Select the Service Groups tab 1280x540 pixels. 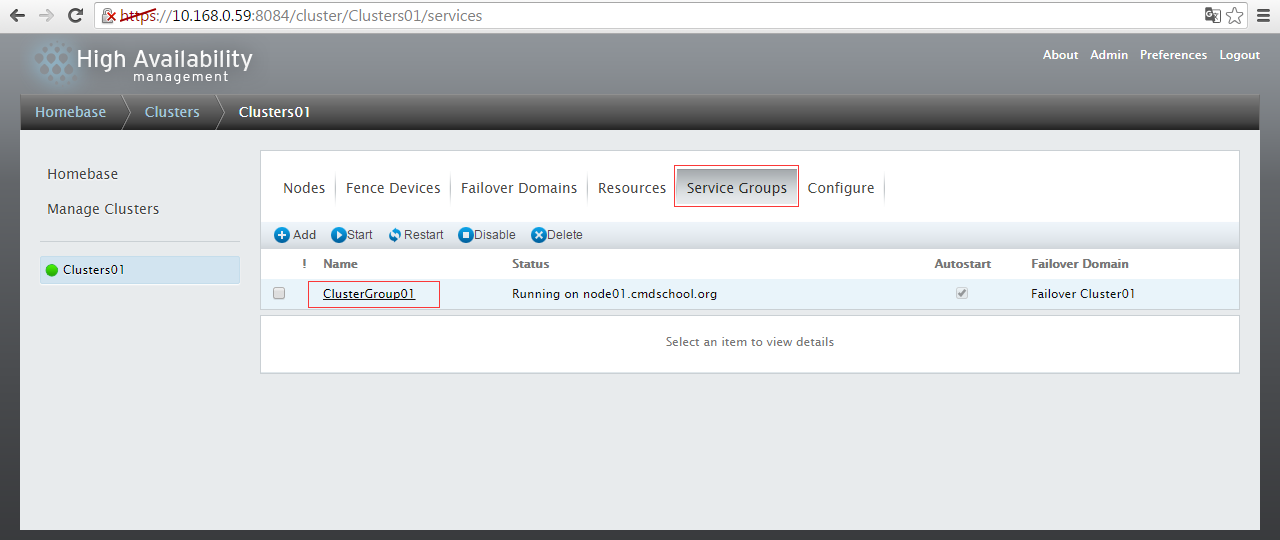[737, 188]
